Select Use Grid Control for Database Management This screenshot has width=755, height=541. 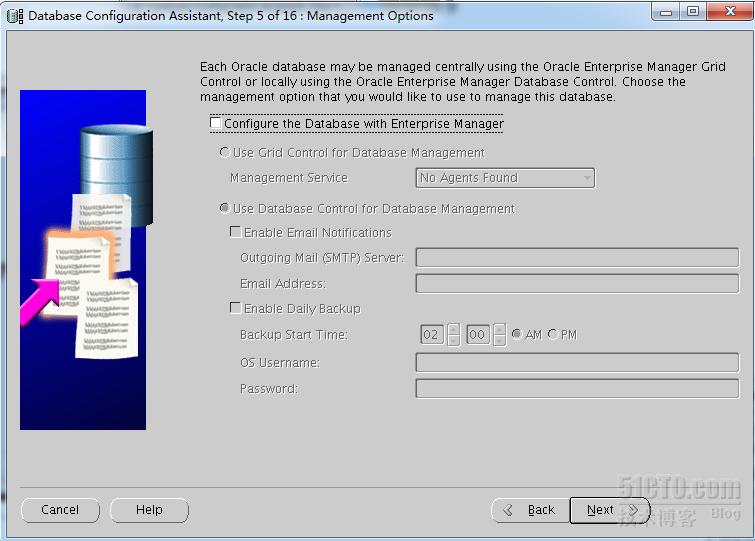click(224, 153)
